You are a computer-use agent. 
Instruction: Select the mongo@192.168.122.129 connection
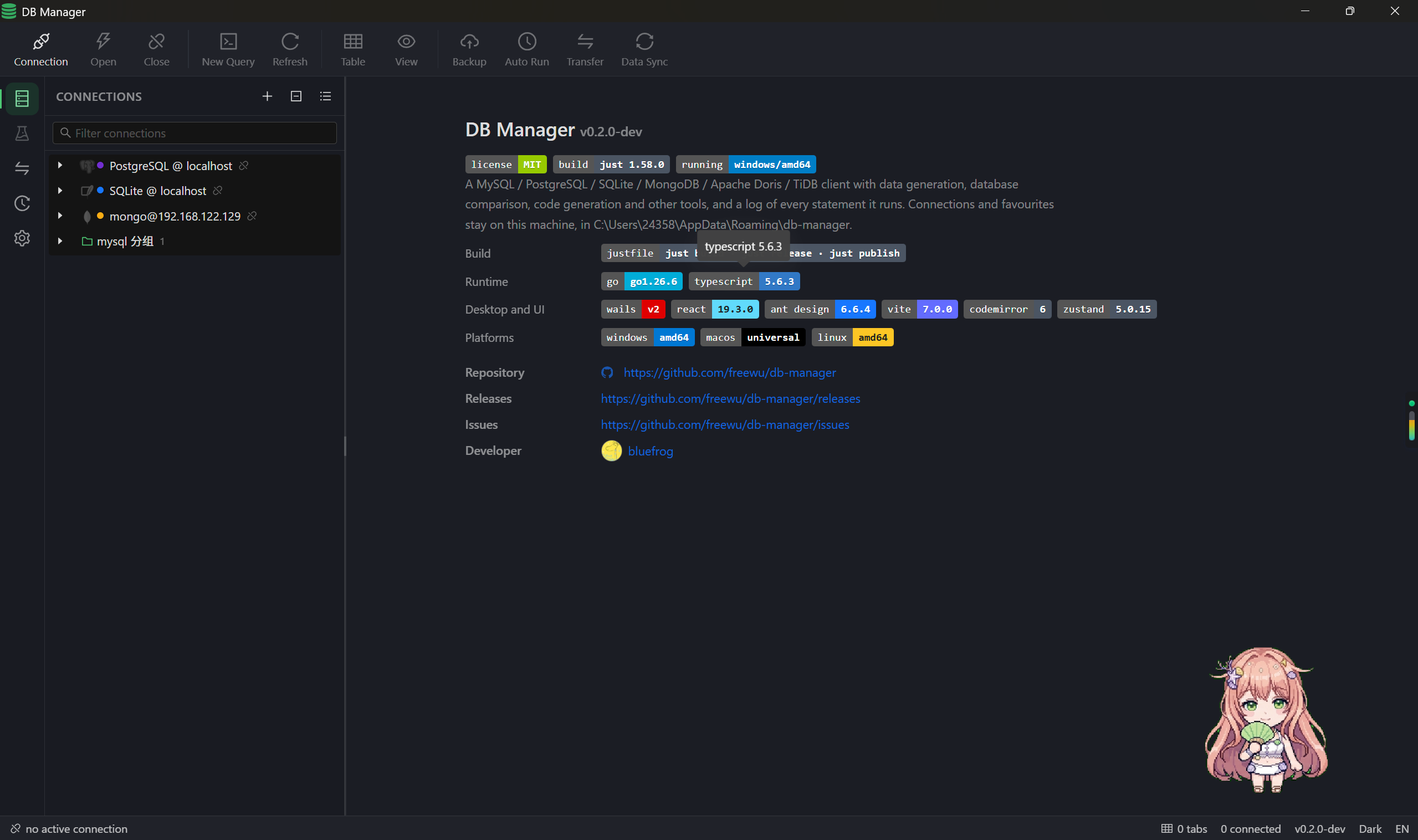tap(175, 216)
